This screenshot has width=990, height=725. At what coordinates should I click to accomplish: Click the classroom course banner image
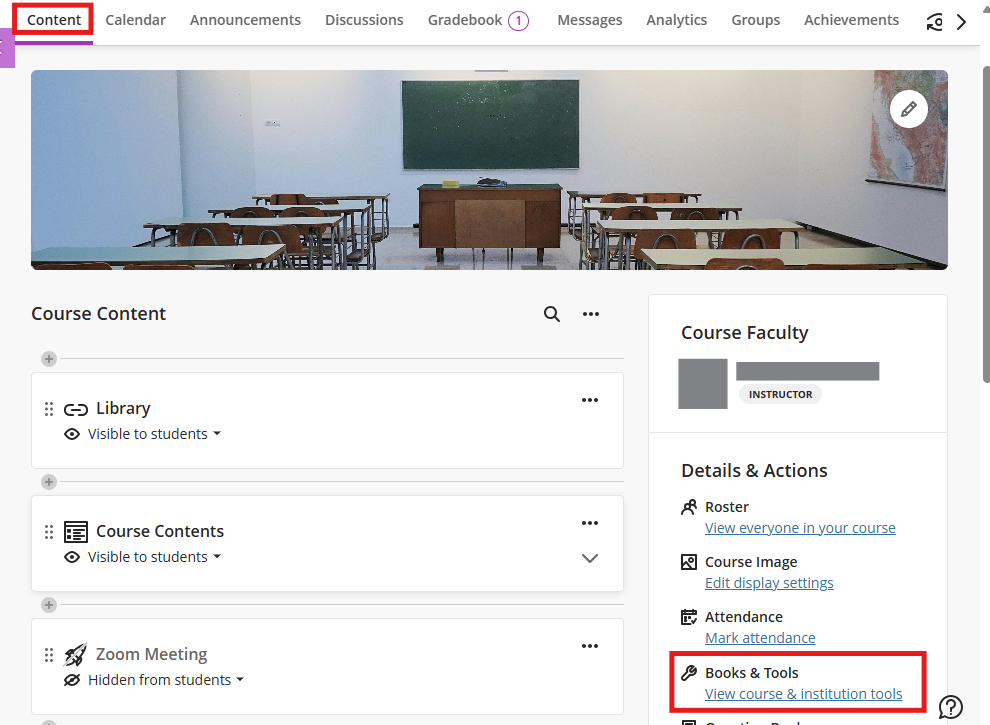pos(489,170)
